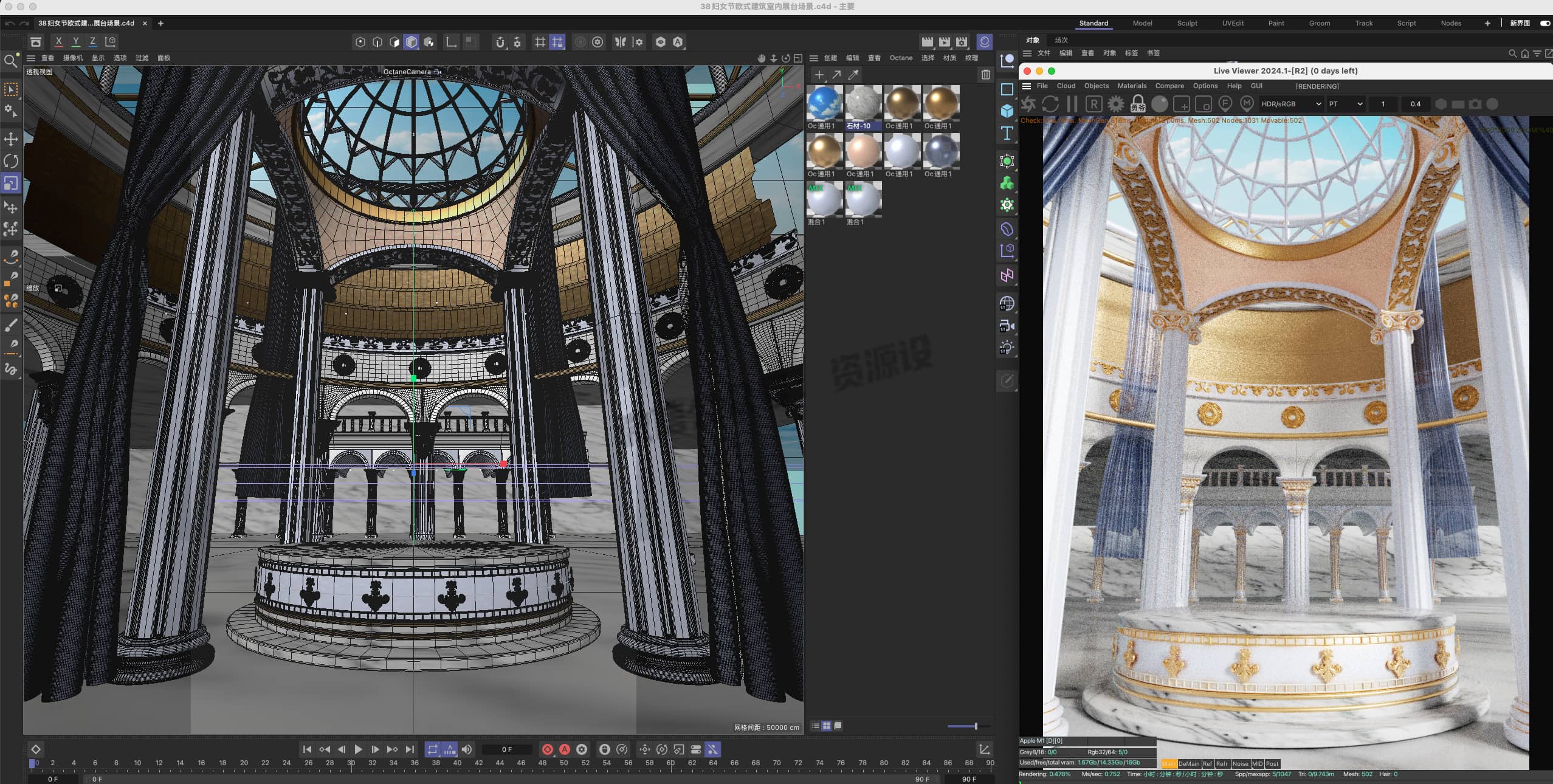Viewport: 1553px width, 784px height.
Task: Select the Rotate tool in left toolbar
Action: (11, 161)
